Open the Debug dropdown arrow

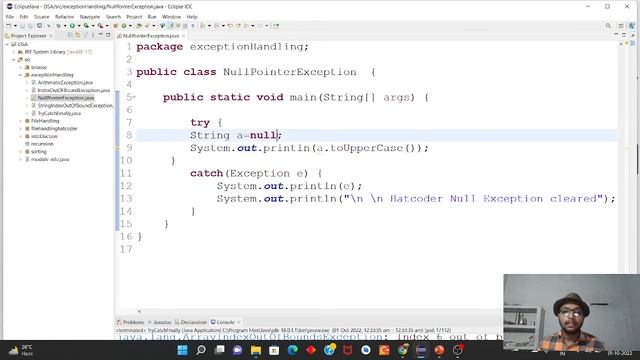[65, 26]
